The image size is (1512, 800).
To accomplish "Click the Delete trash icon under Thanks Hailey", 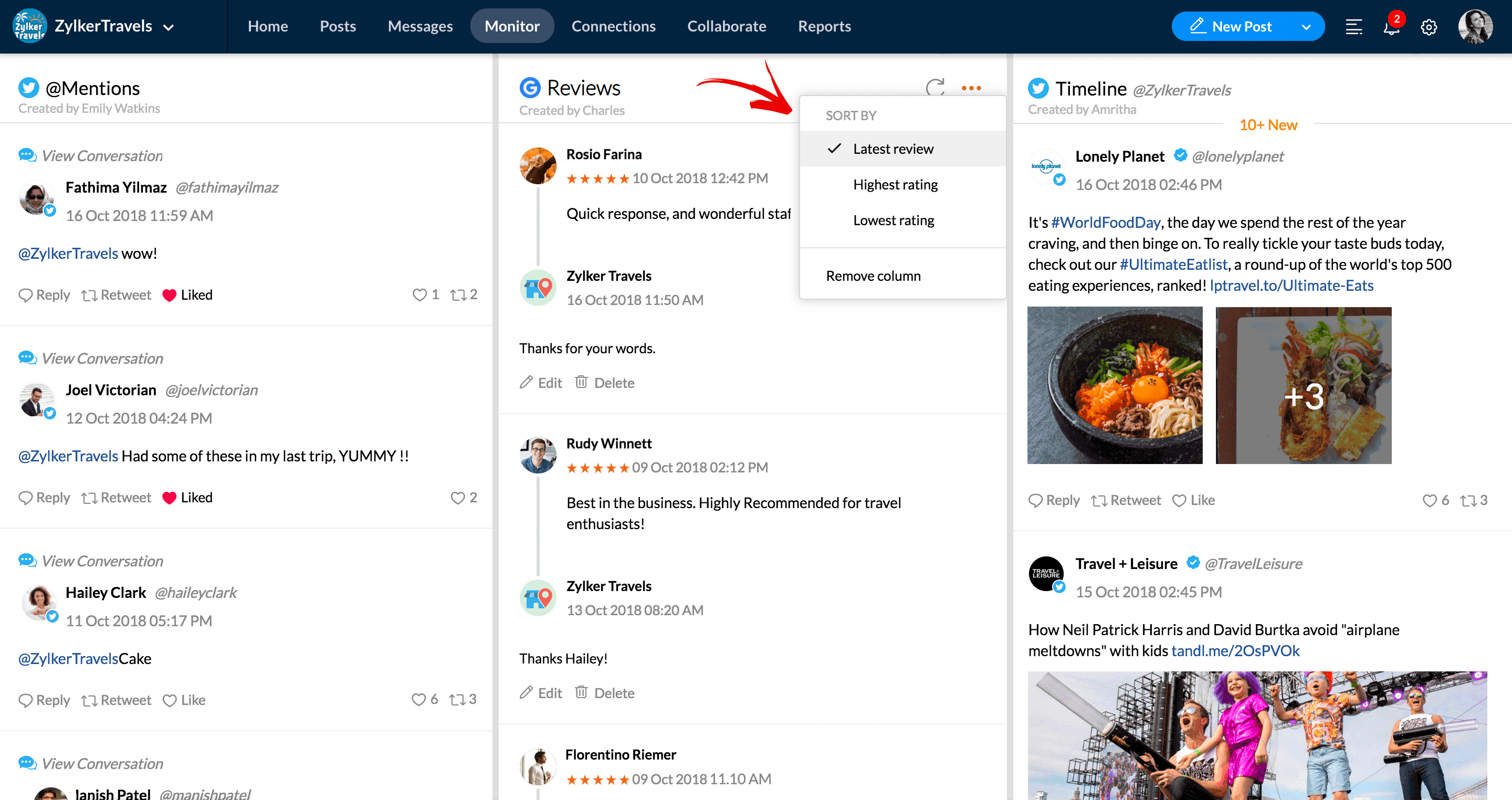I will coord(581,692).
